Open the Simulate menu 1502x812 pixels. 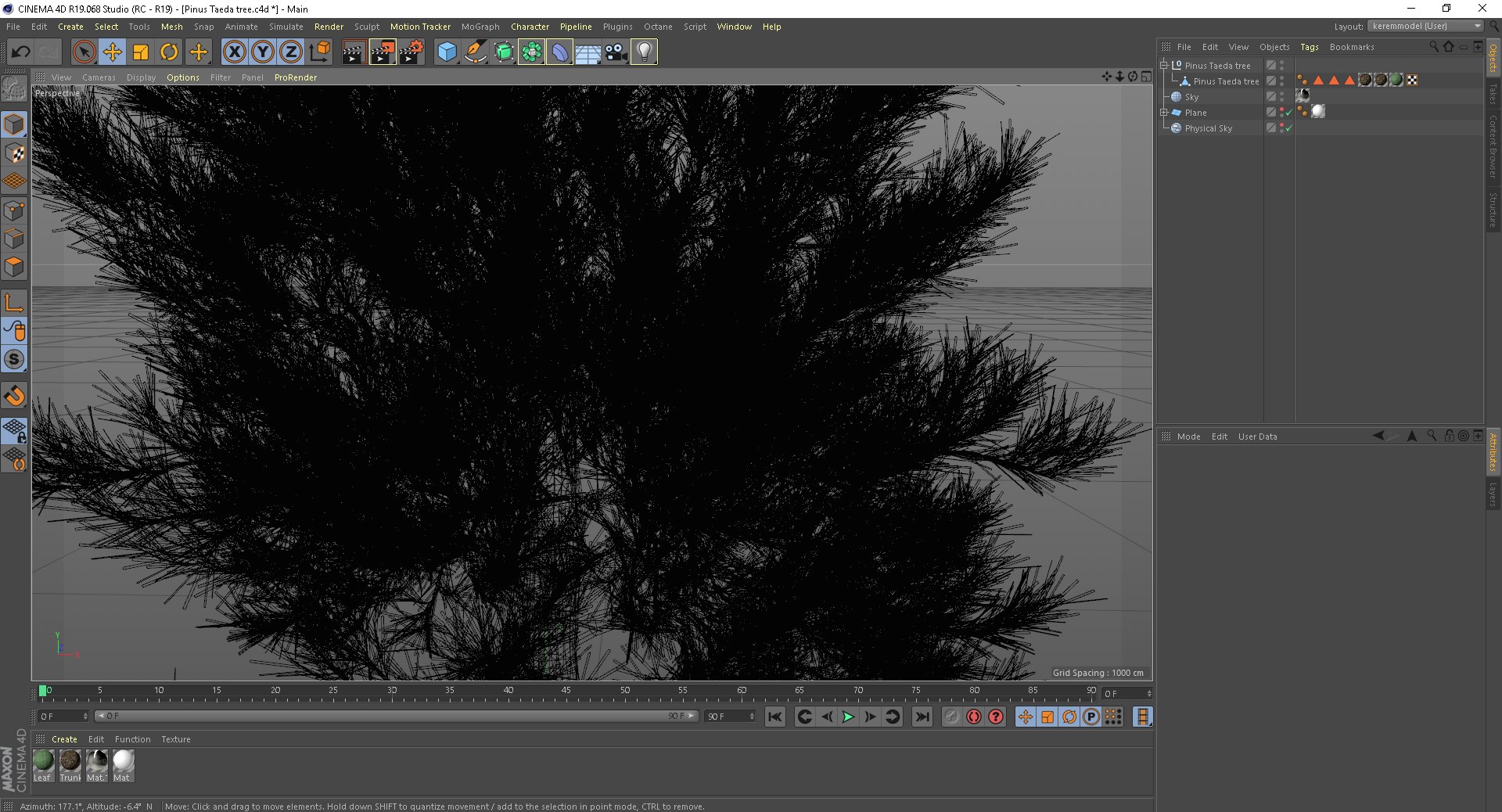(x=286, y=27)
